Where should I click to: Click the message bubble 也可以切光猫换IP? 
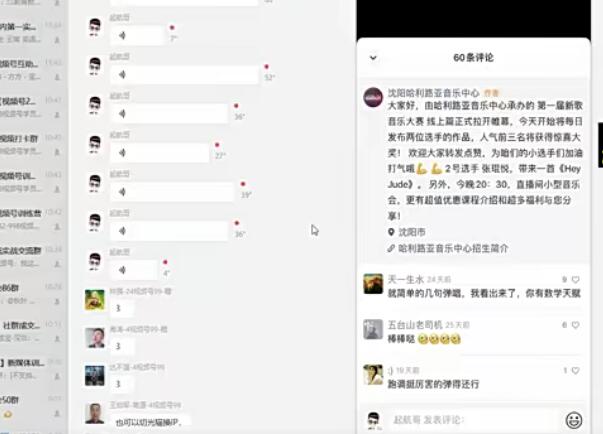click(x=149, y=422)
